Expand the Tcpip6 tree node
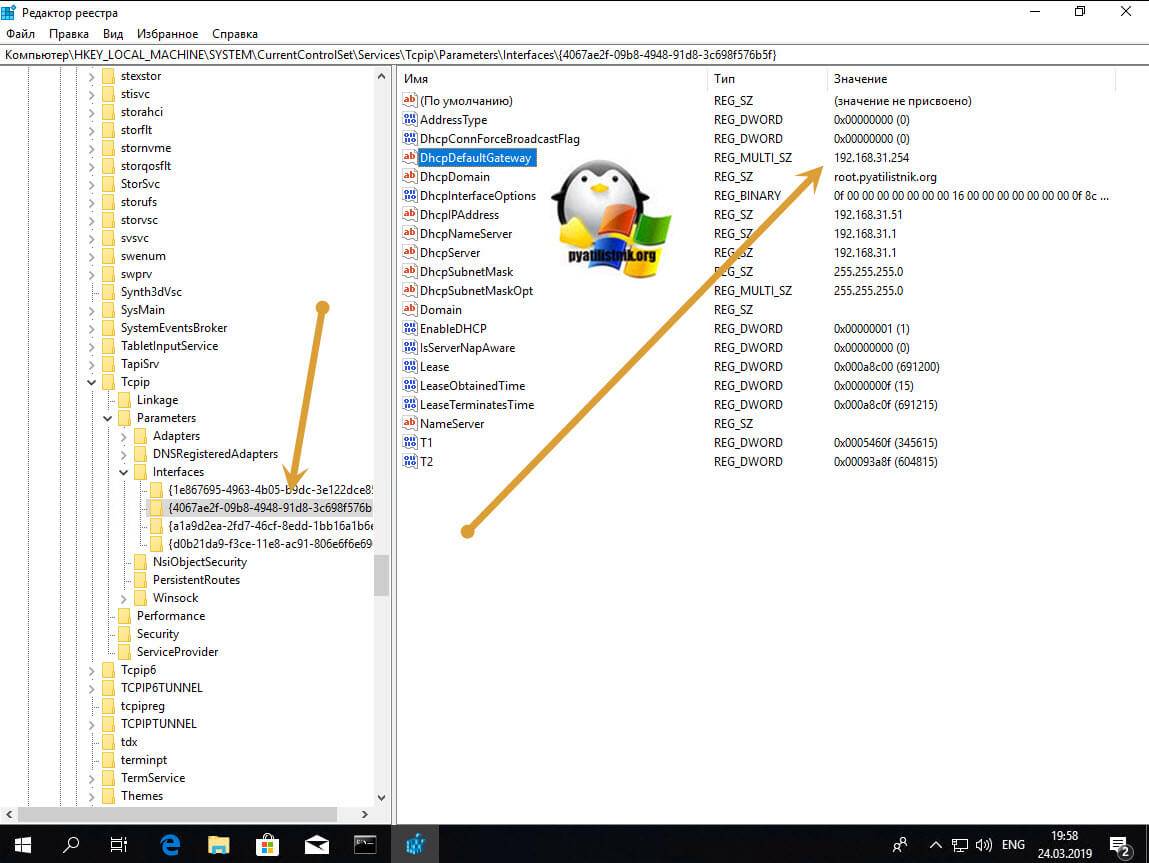The width and height of the screenshot is (1149, 863). 92,670
